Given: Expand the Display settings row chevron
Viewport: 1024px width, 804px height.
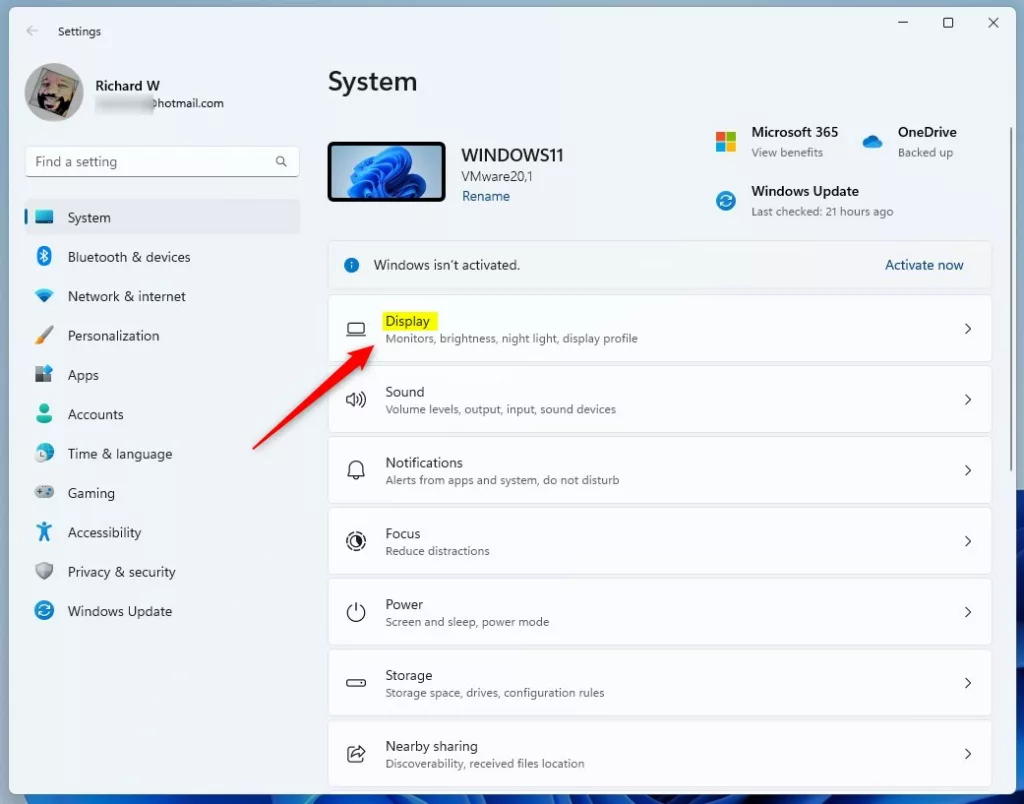Looking at the screenshot, I should point(967,328).
